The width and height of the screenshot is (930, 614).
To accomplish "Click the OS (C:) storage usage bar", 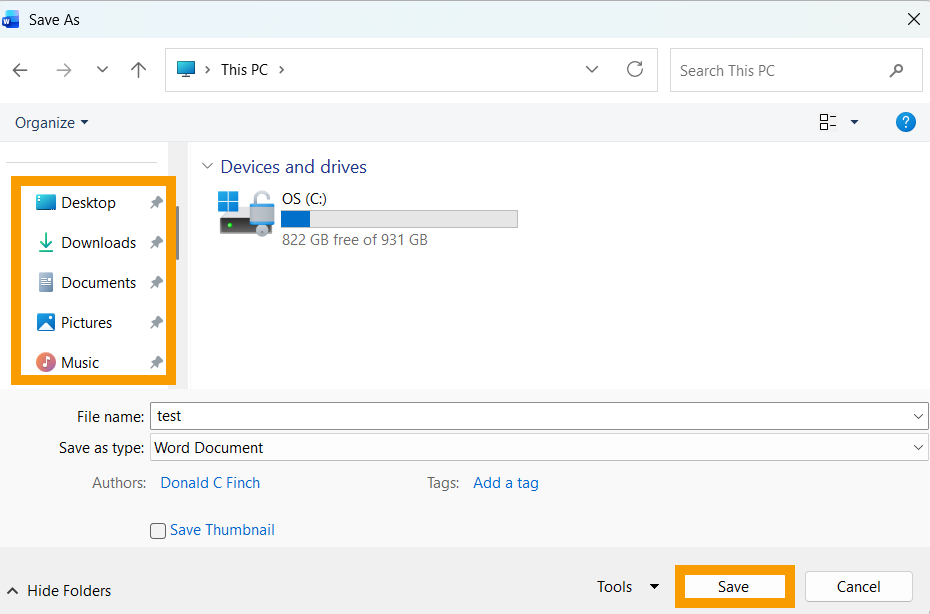I will (x=399, y=219).
